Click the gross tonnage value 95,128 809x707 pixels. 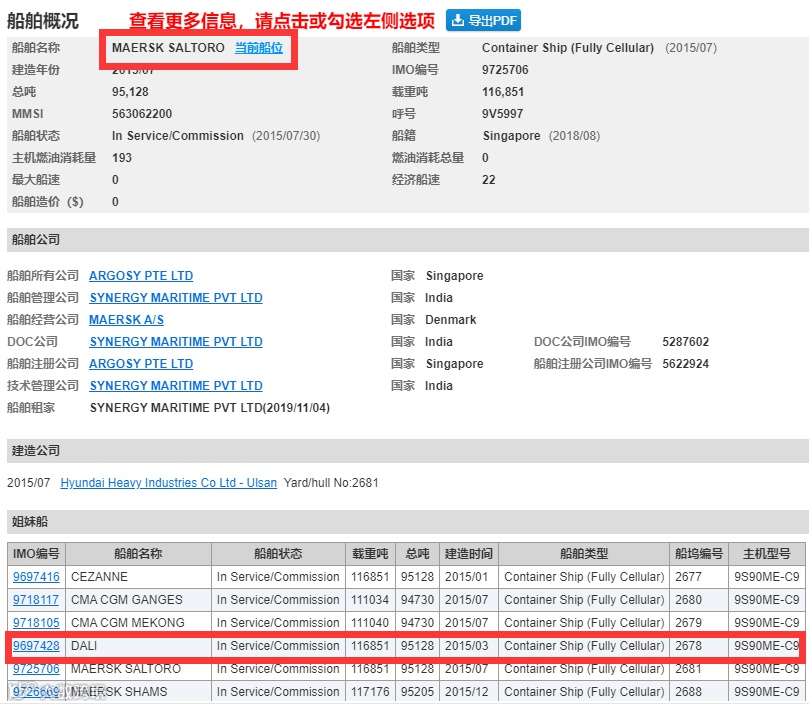pyautogui.click(x=130, y=92)
